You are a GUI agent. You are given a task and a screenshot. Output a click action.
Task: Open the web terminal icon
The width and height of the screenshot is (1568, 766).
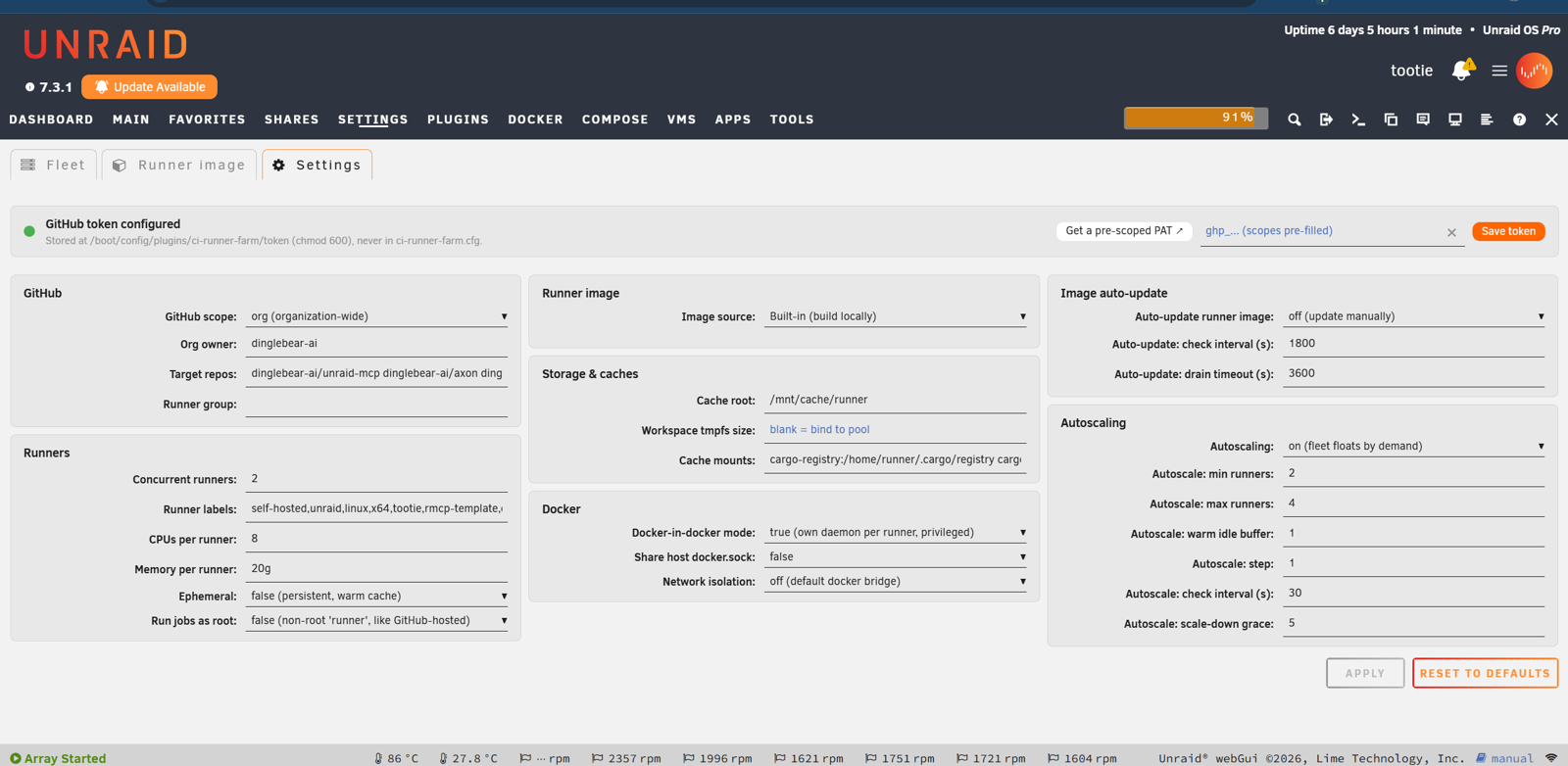(x=1358, y=120)
